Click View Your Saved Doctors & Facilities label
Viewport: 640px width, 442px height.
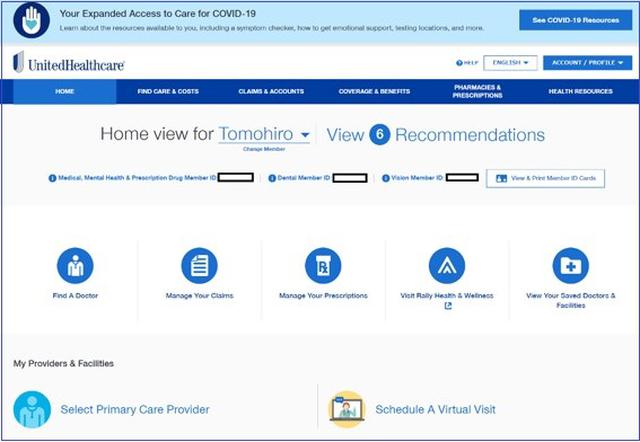pos(571,300)
